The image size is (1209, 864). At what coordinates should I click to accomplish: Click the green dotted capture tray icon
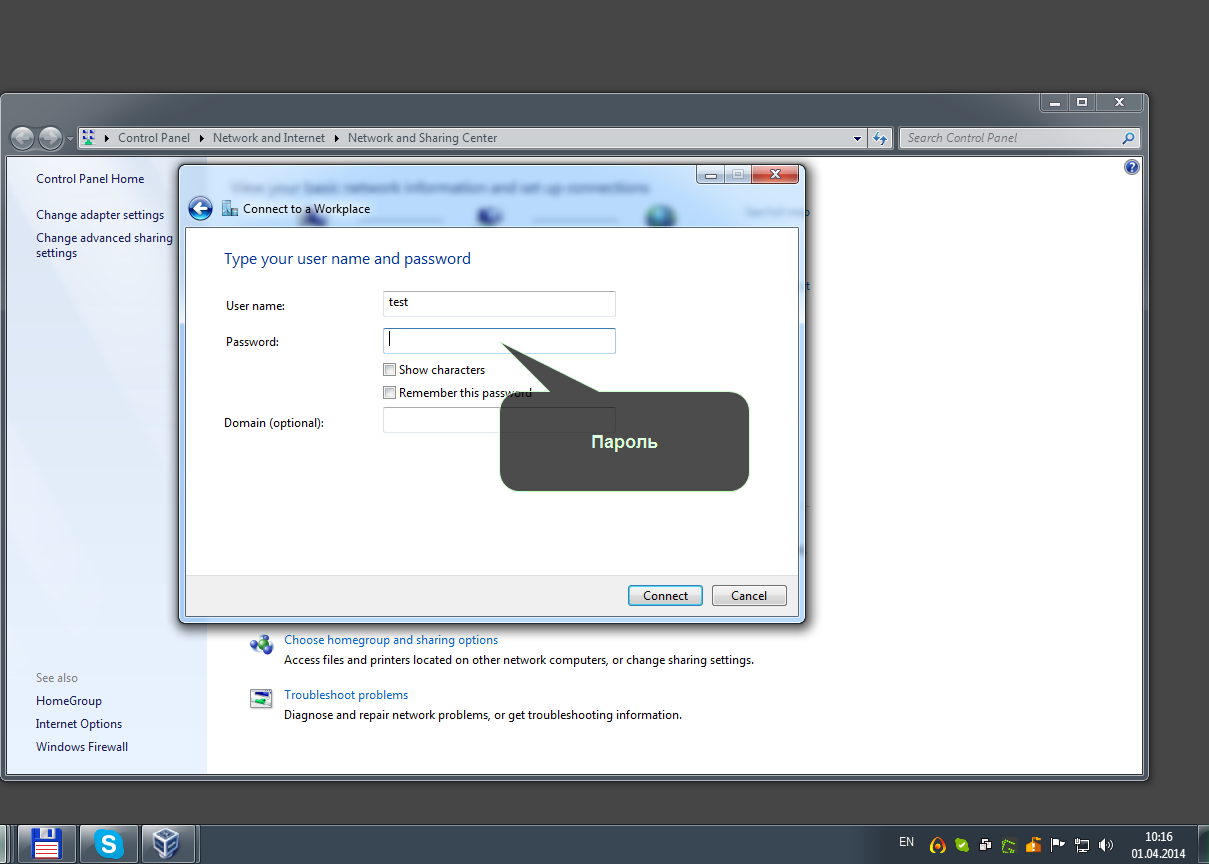tap(1010, 845)
